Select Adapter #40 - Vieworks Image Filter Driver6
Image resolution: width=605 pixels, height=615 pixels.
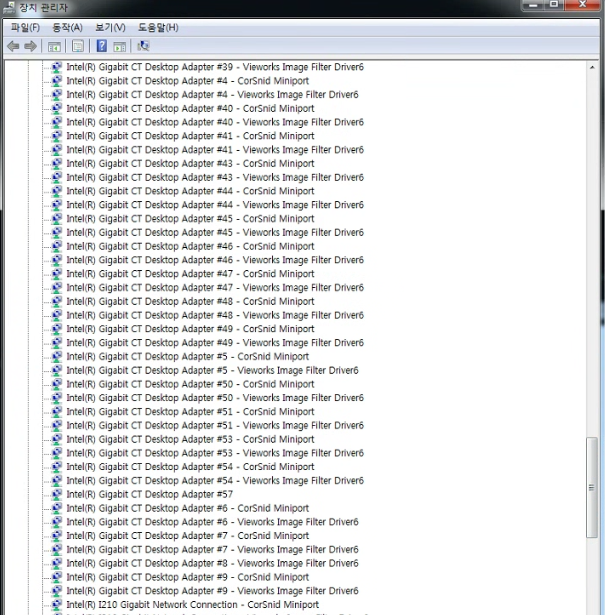coord(215,122)
